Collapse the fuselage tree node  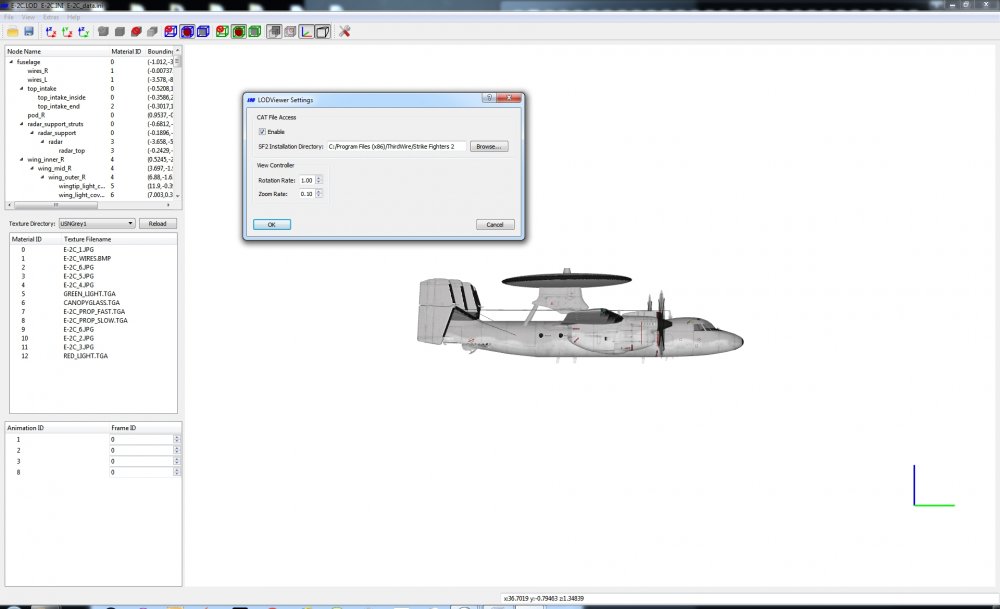(x=11, y=62)
